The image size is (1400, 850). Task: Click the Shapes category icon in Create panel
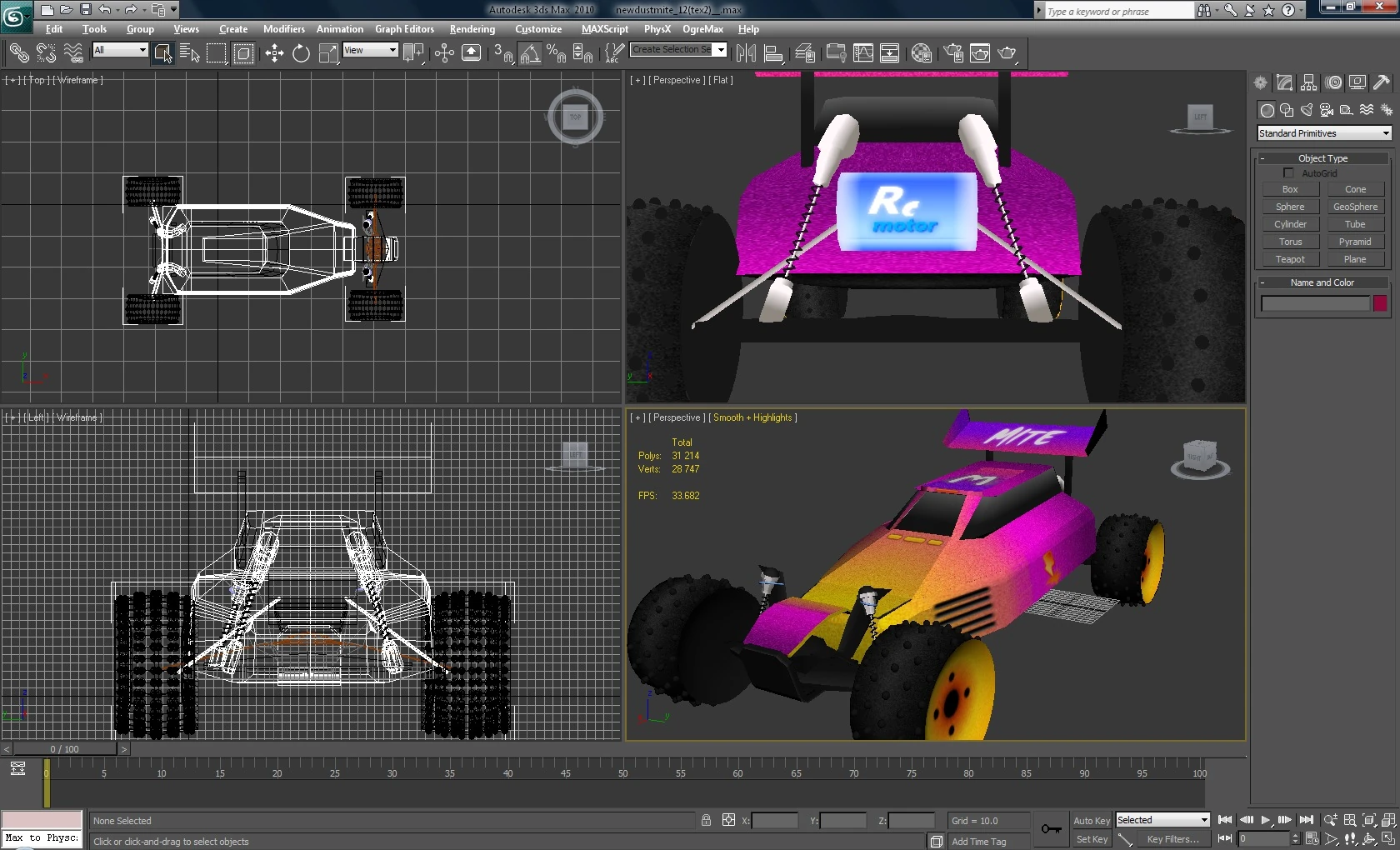1287,110
